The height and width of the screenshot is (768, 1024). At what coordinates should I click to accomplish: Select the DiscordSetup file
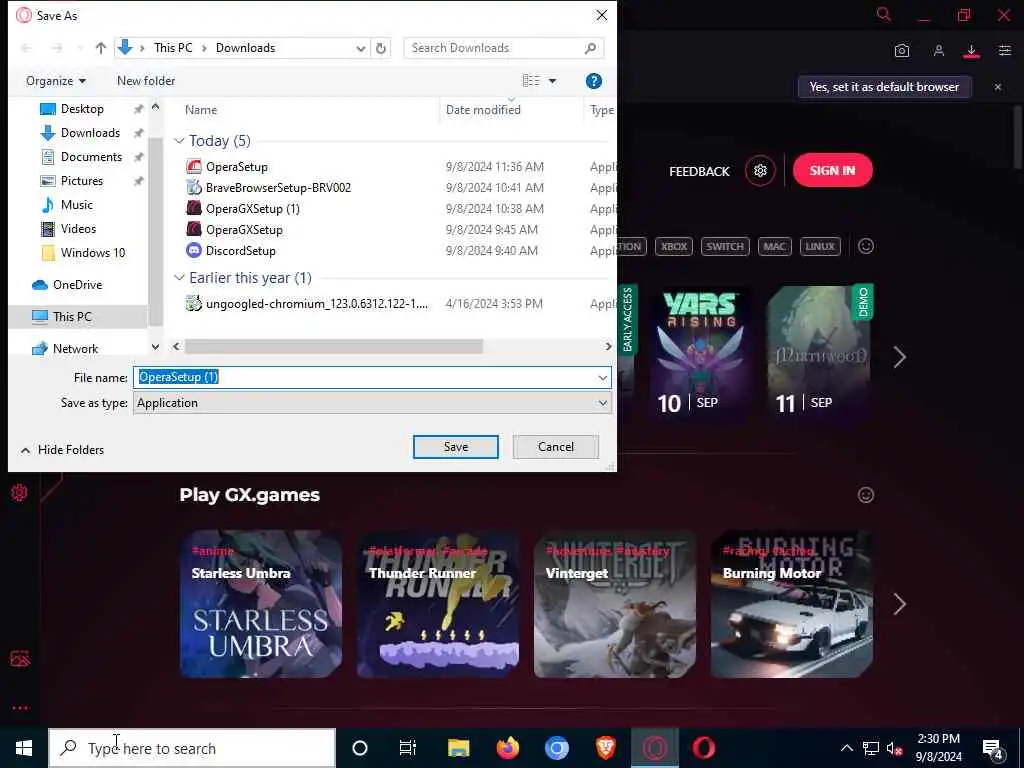(x=240, y=251)
